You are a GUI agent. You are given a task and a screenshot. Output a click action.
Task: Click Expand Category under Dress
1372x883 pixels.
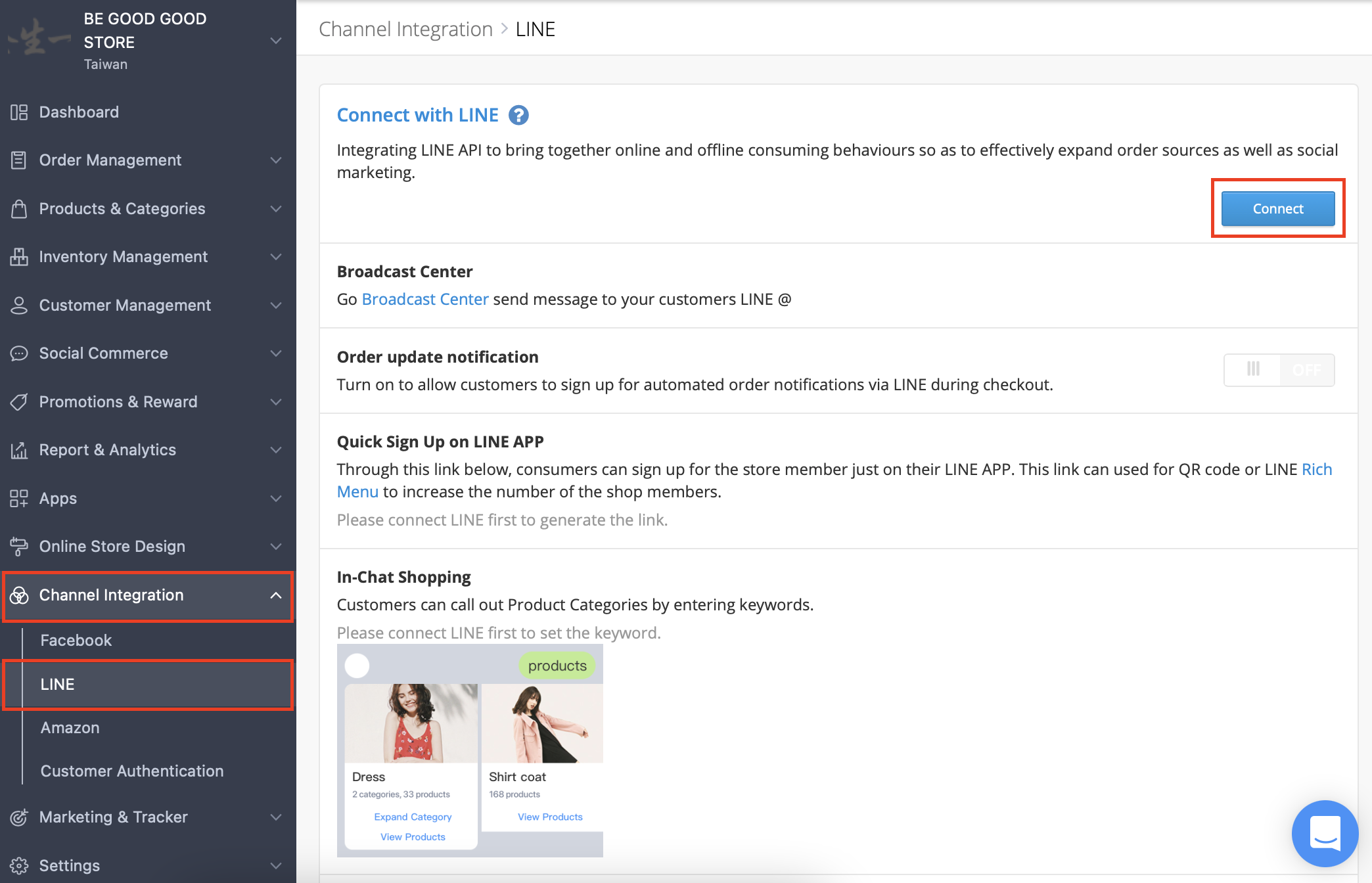point(413,817)
